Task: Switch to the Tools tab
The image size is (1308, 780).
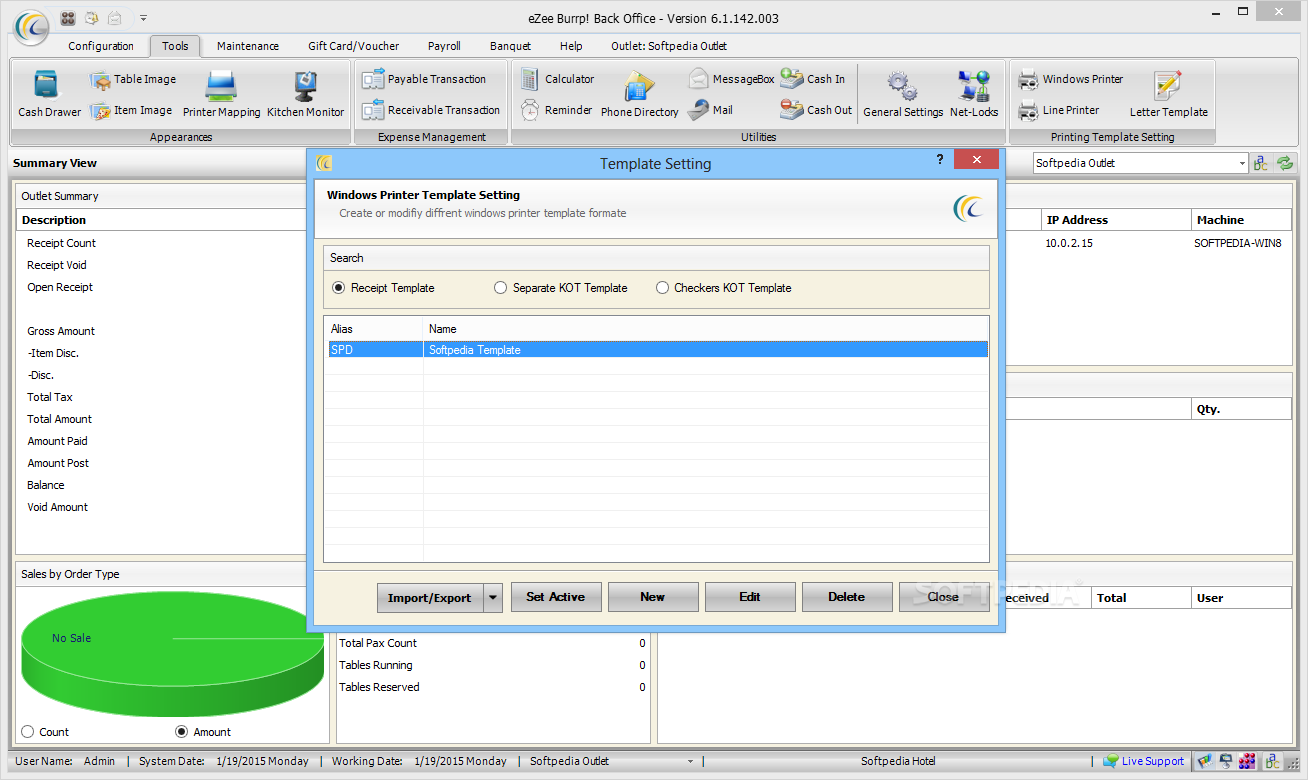Action: pos(176,46)
